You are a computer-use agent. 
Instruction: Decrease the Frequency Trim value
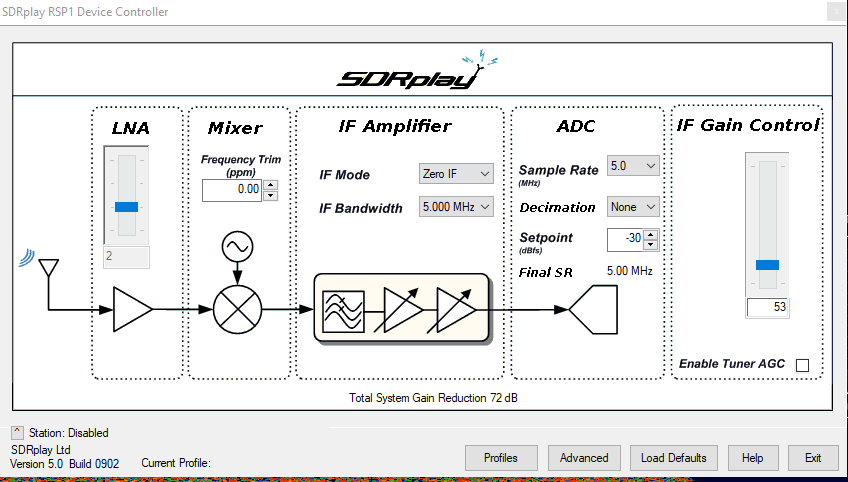tap(270, 196)
